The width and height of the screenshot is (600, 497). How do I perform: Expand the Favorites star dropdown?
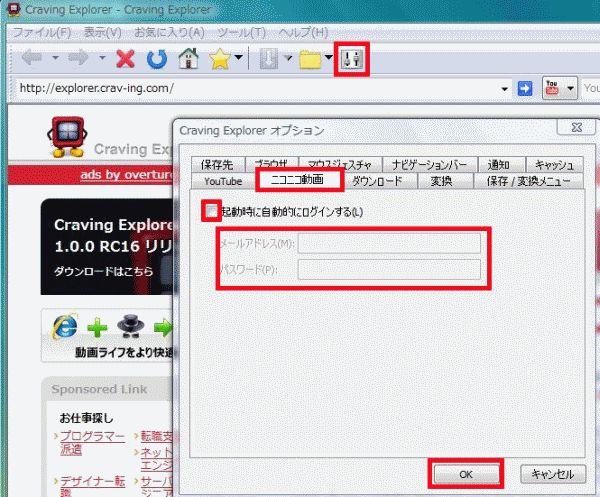[x=238, y=58]
